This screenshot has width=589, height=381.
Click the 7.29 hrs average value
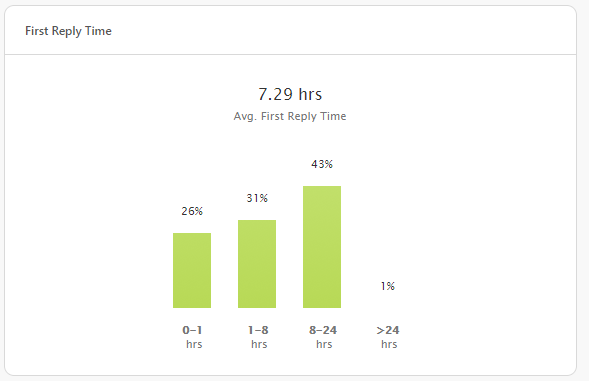tap(290, 94)
